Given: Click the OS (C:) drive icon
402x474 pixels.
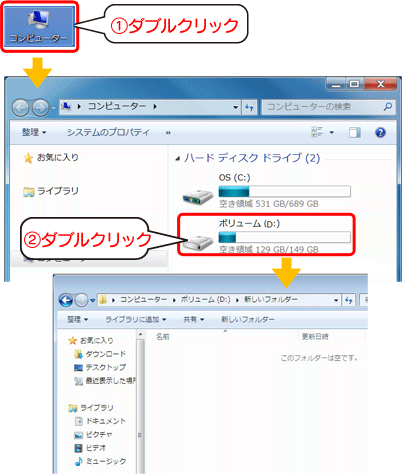Looking at the screenshot, I should click(198, 197).
